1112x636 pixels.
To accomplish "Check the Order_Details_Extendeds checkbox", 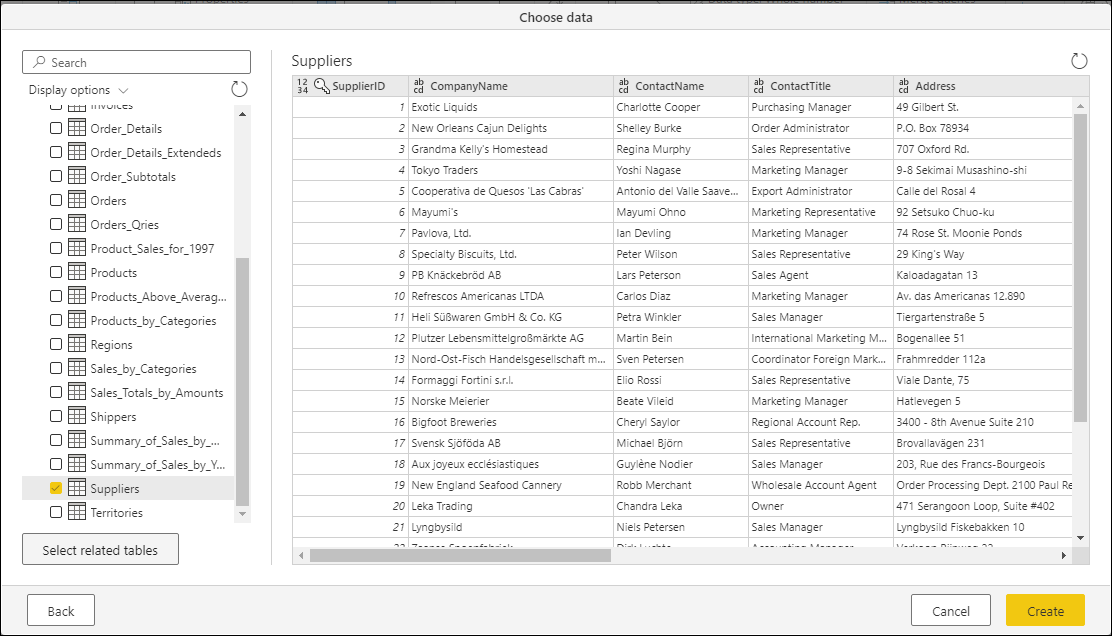I will pos(56,152).
